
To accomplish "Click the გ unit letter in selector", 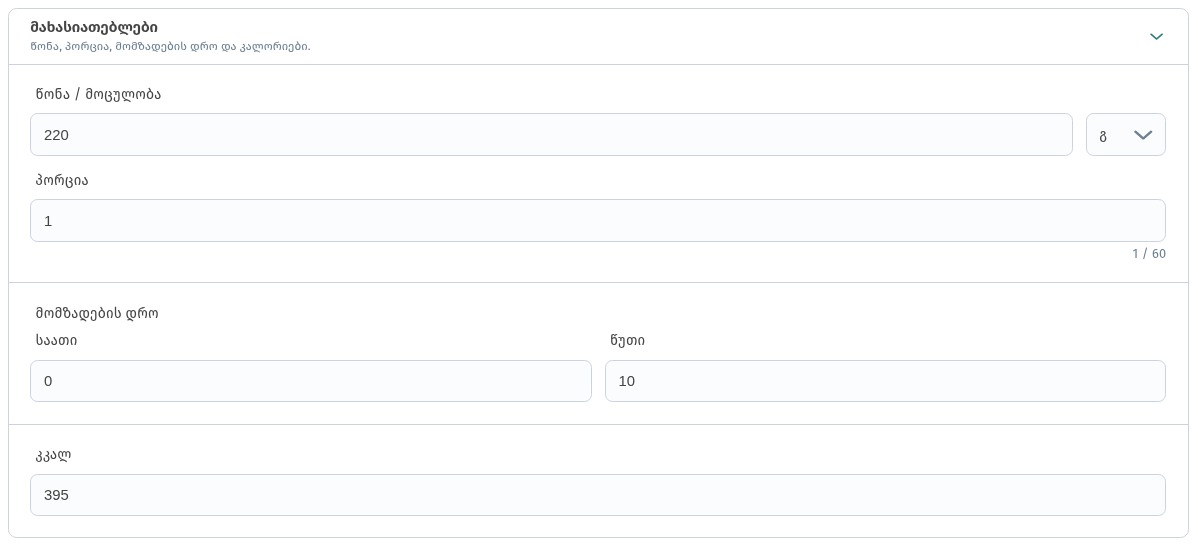I will point(1103,137).
